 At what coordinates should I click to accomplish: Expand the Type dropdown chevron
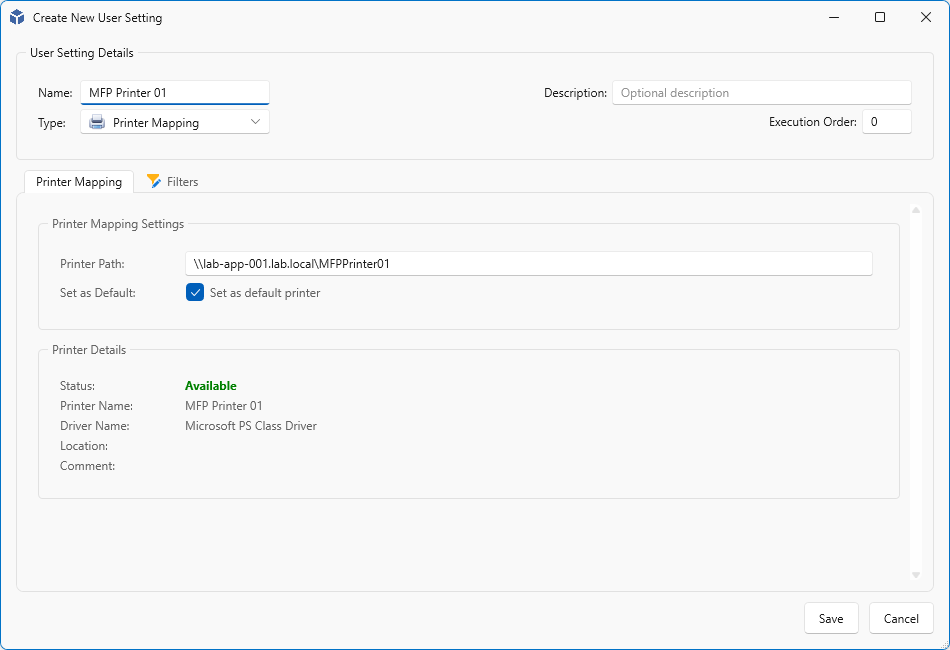256,122
